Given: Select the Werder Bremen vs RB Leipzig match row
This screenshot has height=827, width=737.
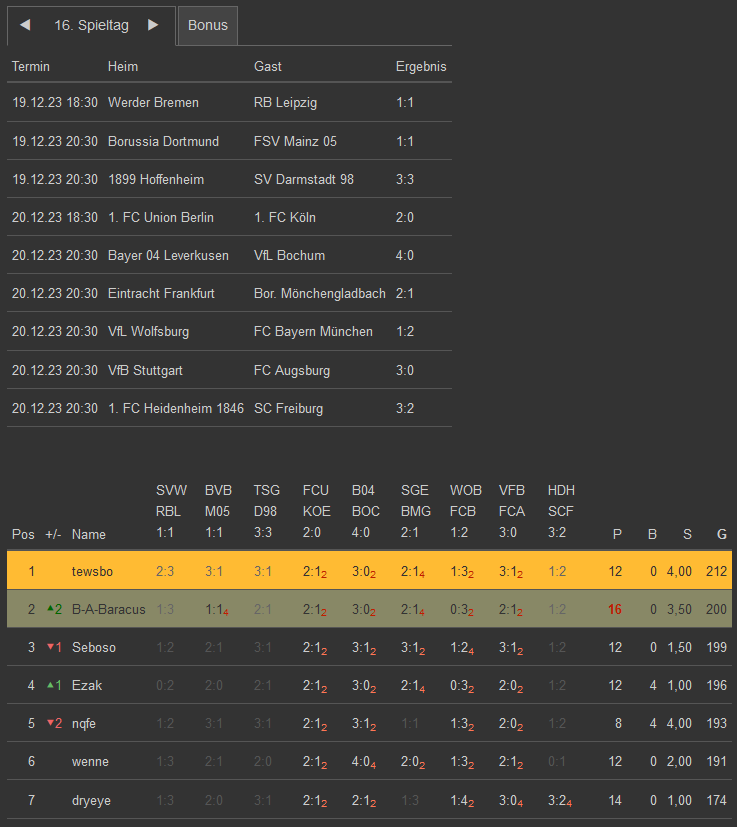Looking at the screenshot, I should coord(229,102).
